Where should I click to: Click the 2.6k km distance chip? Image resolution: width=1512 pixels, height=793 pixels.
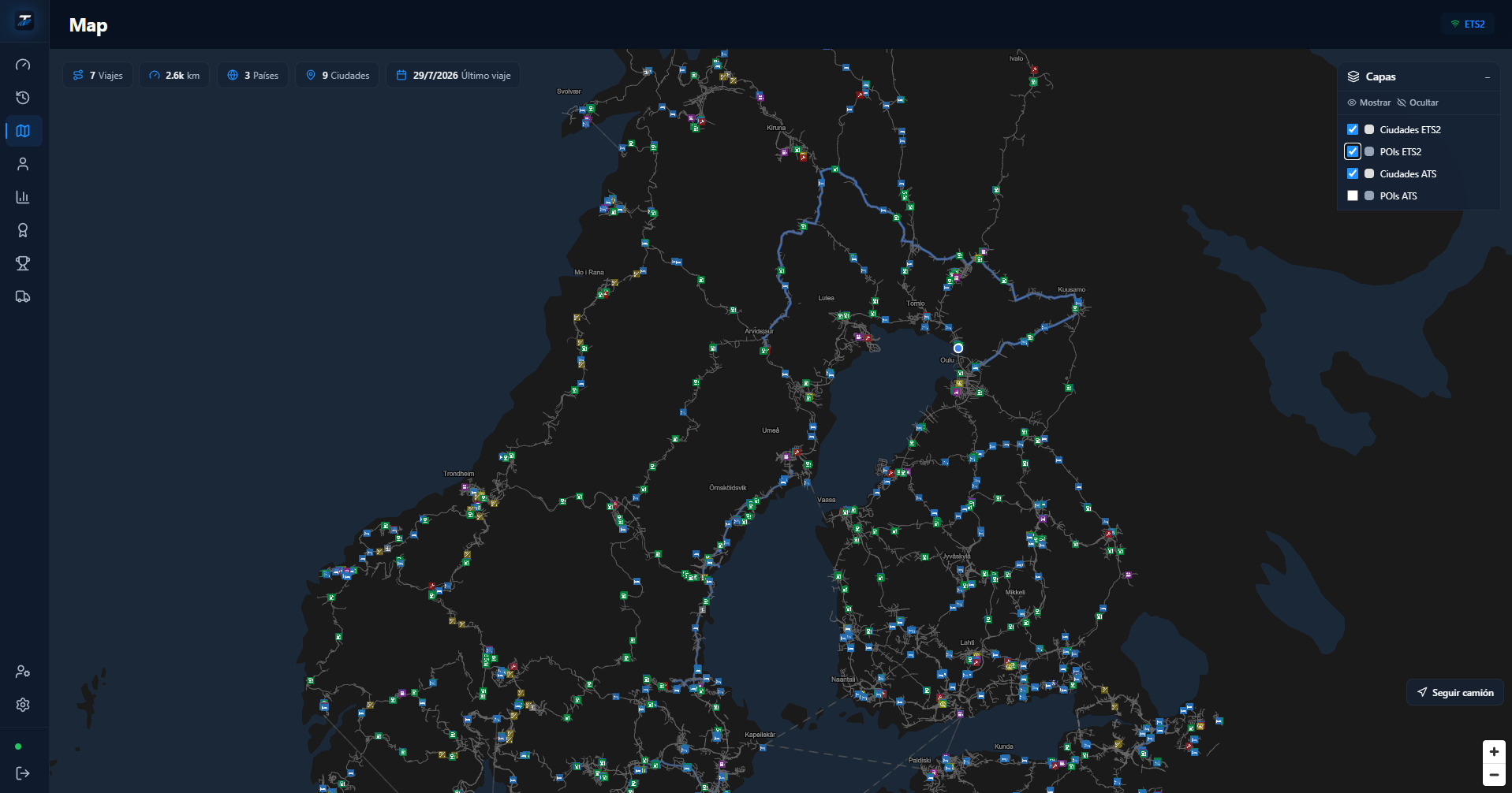(174, 76)
